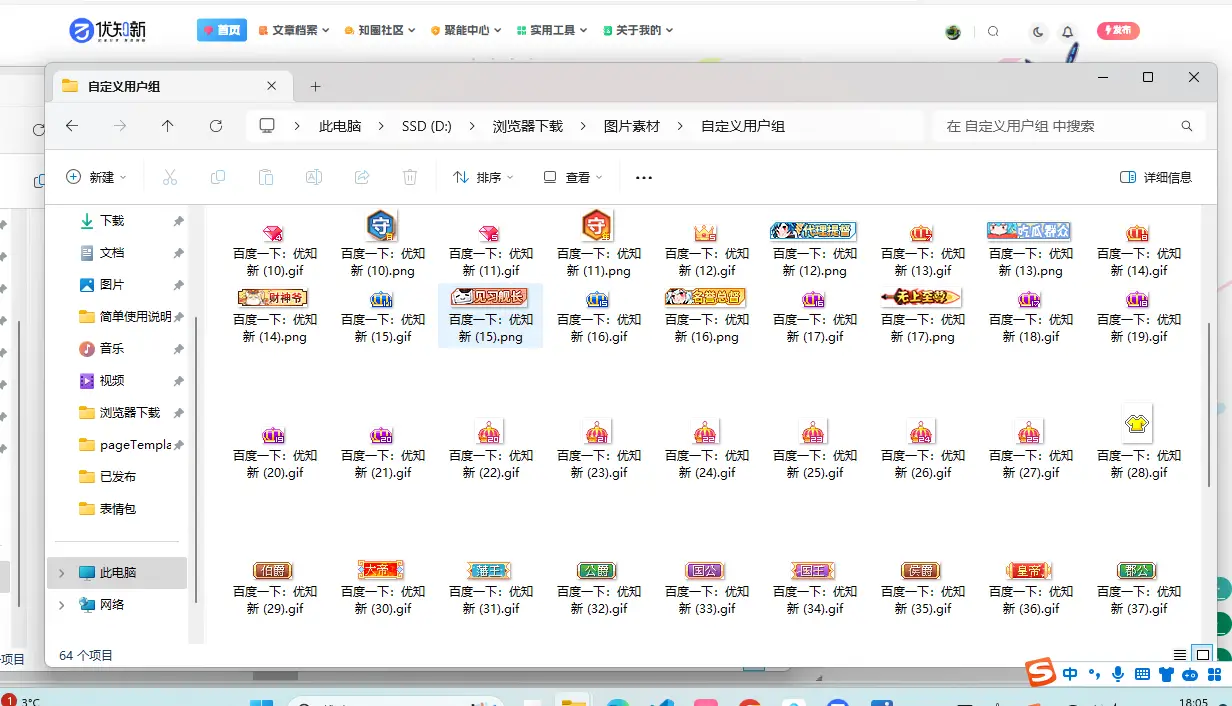Viewport: 1232px width, 706px height.
Task: Expand the 此电脑 tree node
Action: [61, 573]
